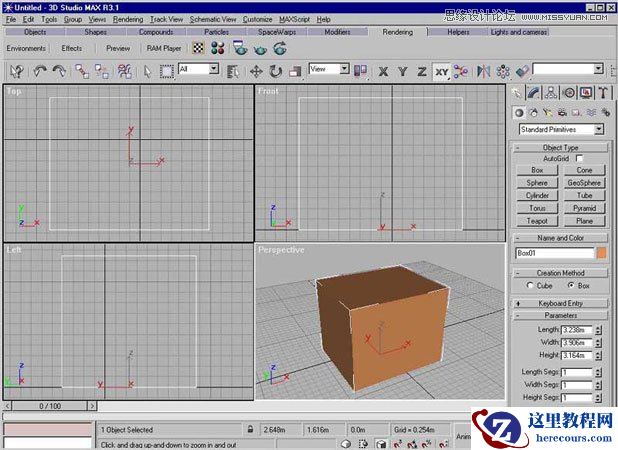This screenshot has height=450, width=618.
Task: Click the Pyramid primitive button
Action: click(x=584, y=208)
